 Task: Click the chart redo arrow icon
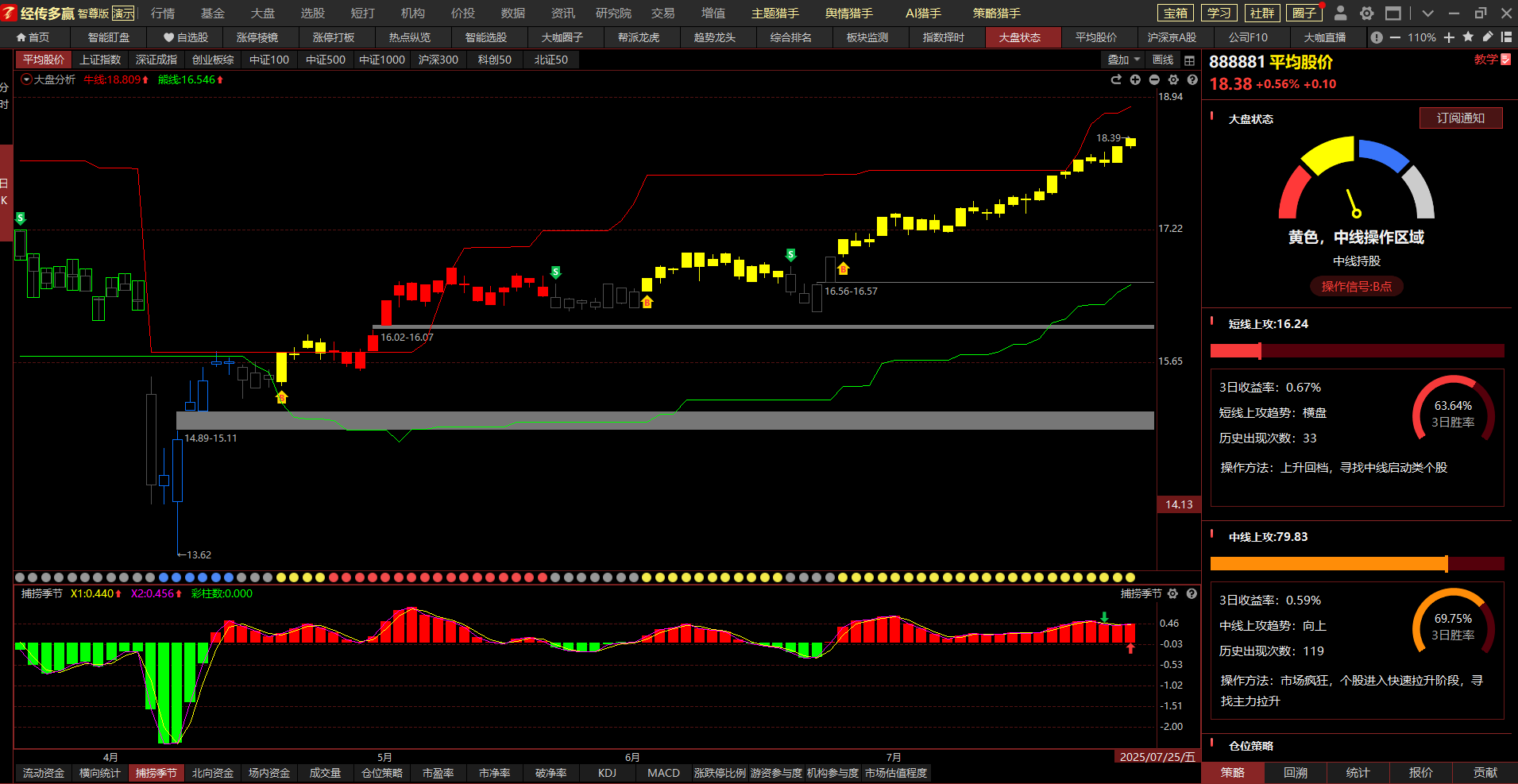(x=1116, y=79)
